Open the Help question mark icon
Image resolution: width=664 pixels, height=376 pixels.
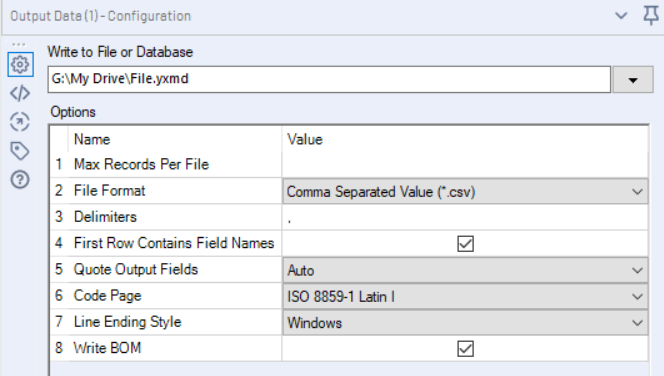tap(20, 180)
